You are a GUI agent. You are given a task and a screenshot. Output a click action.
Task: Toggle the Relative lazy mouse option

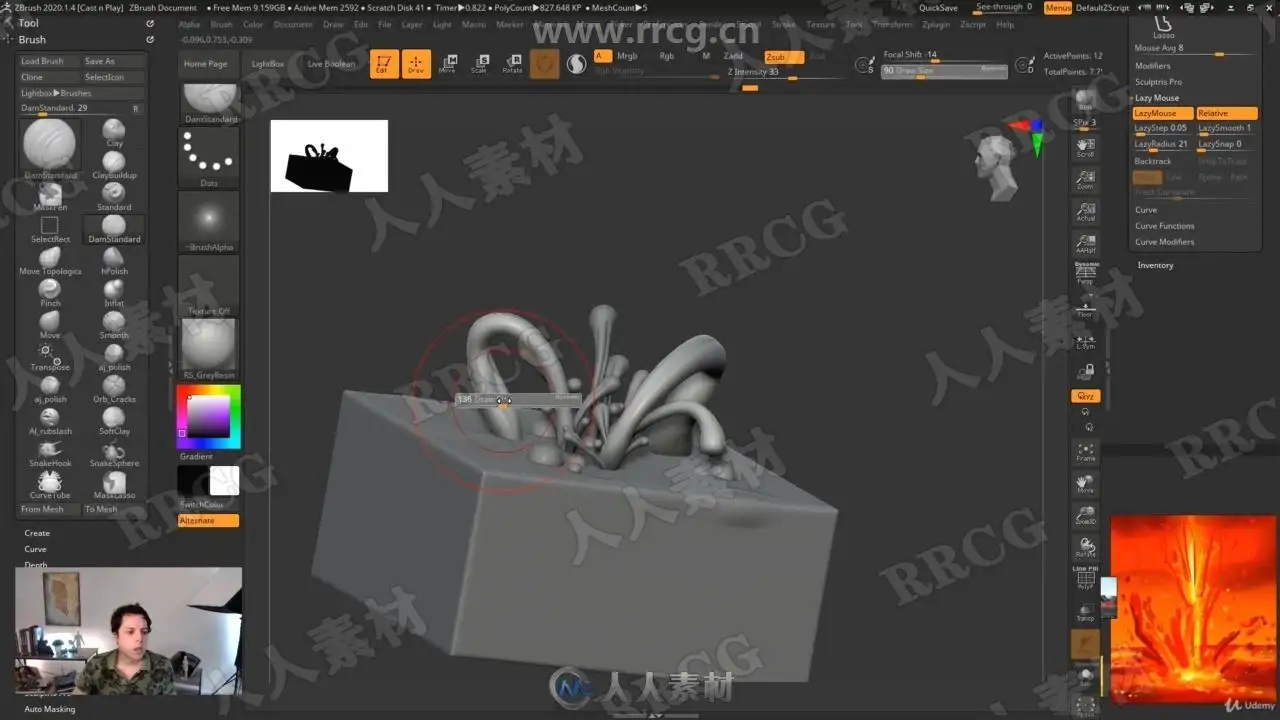(x=1227, y=113)
